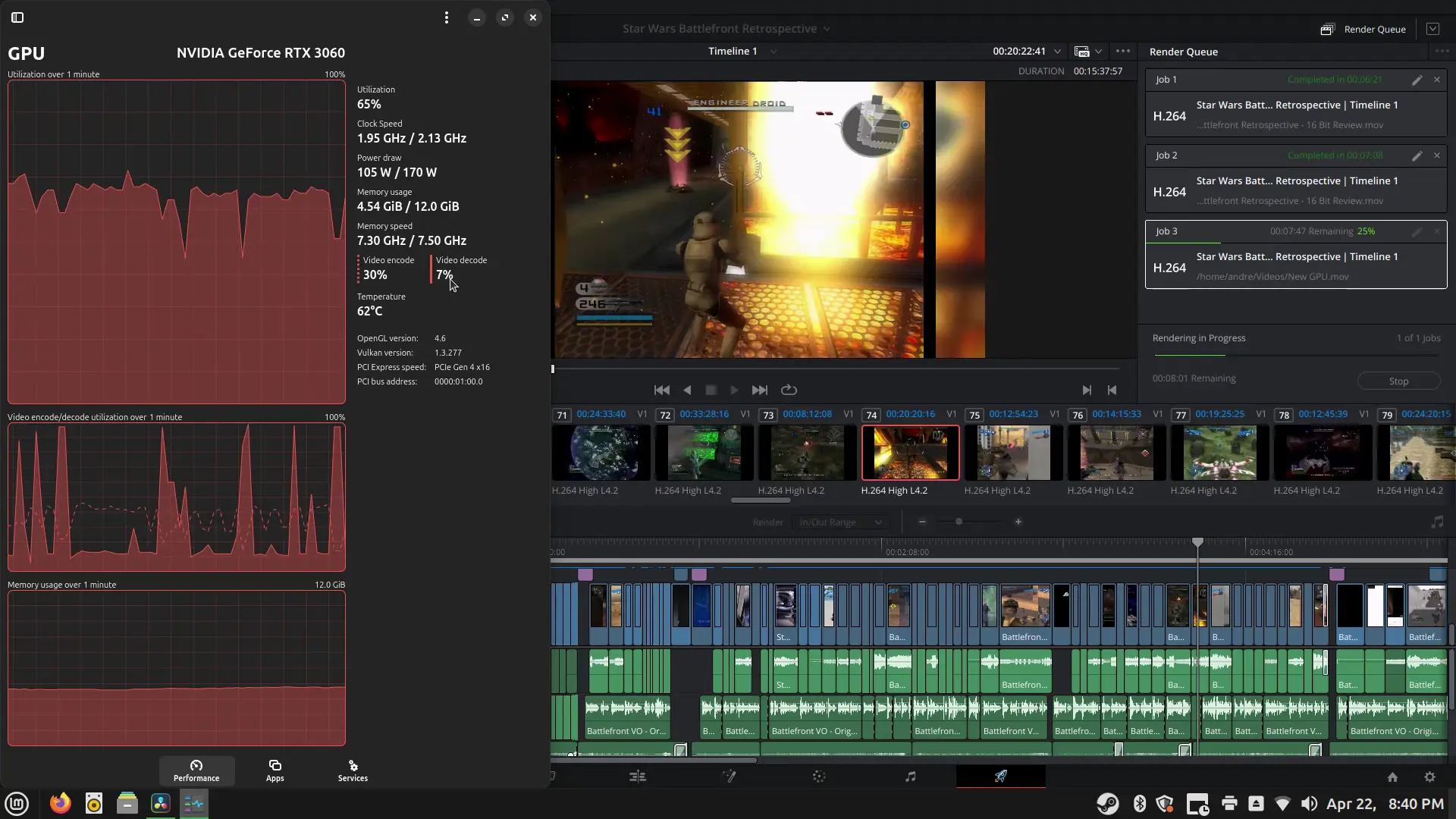Viewport: 1456px width, 819px height.
Task: Expand the viewer display mode chevron
Action: [1098, 52]
